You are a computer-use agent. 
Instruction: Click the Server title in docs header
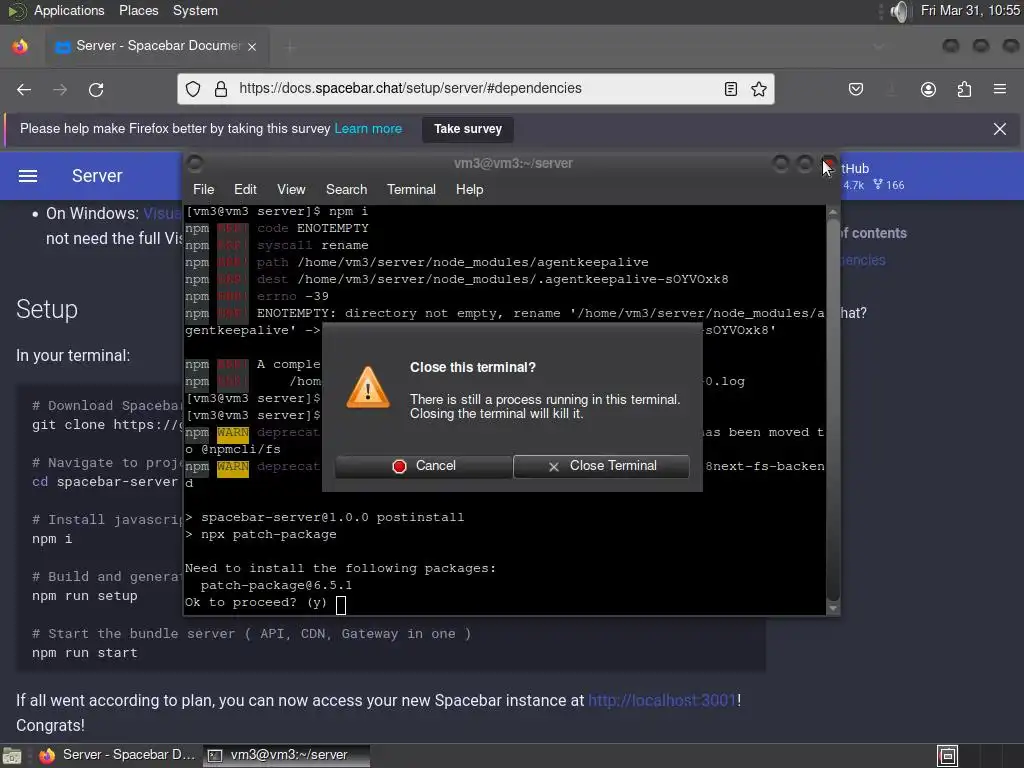(97, 176)
